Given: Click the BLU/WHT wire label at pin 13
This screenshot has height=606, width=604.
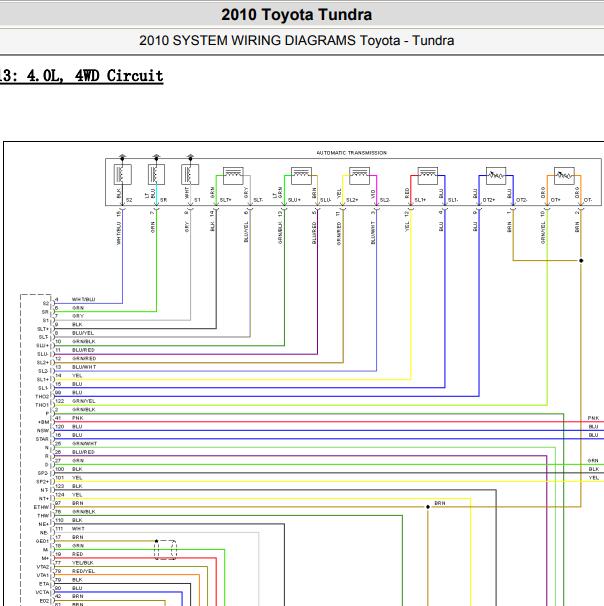Looking at the screenshot, I should [84, 367].
